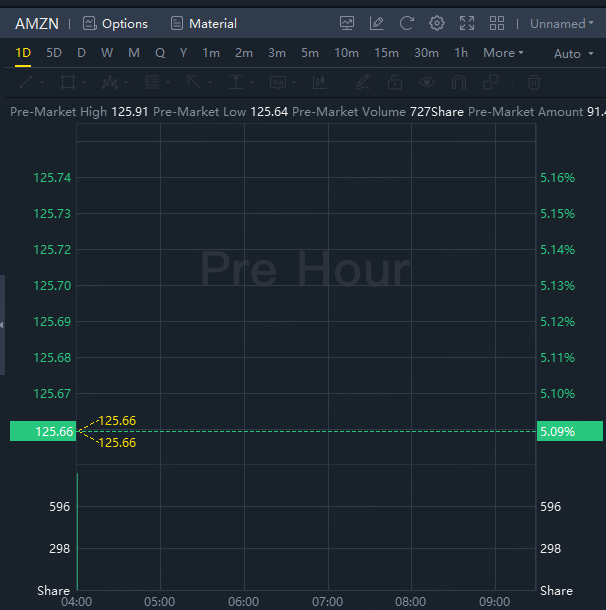The height and width of the screenshot is (610, 606).
Task: Open chart settings gear
Action: [436, 23]
